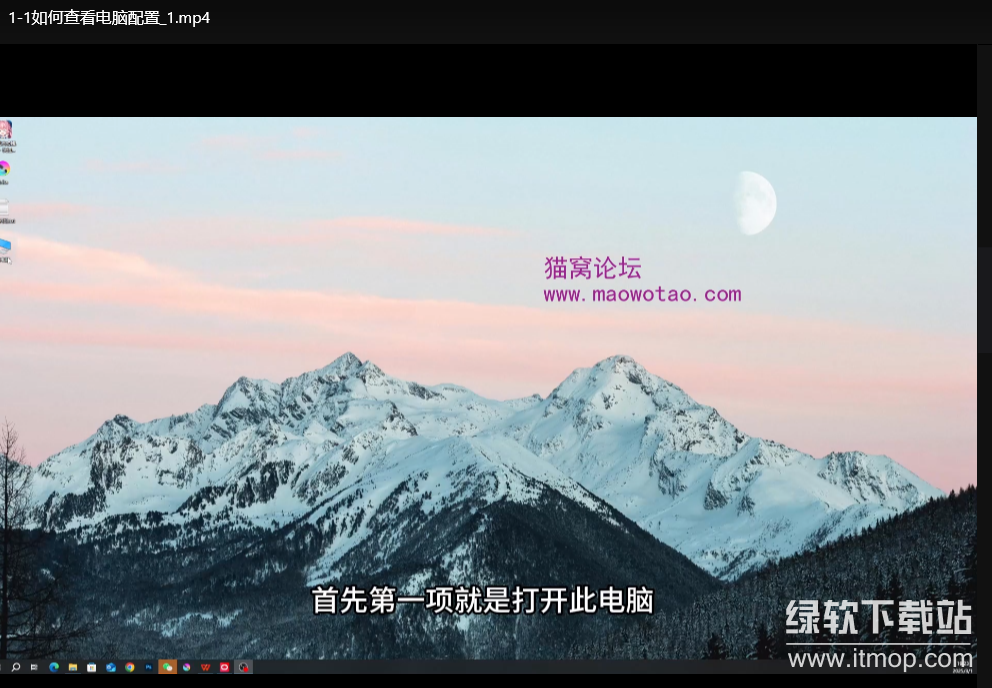Screen dimensions: 992x688
Task: Open the colorful circle desktop shortcut
Action: 5,169
